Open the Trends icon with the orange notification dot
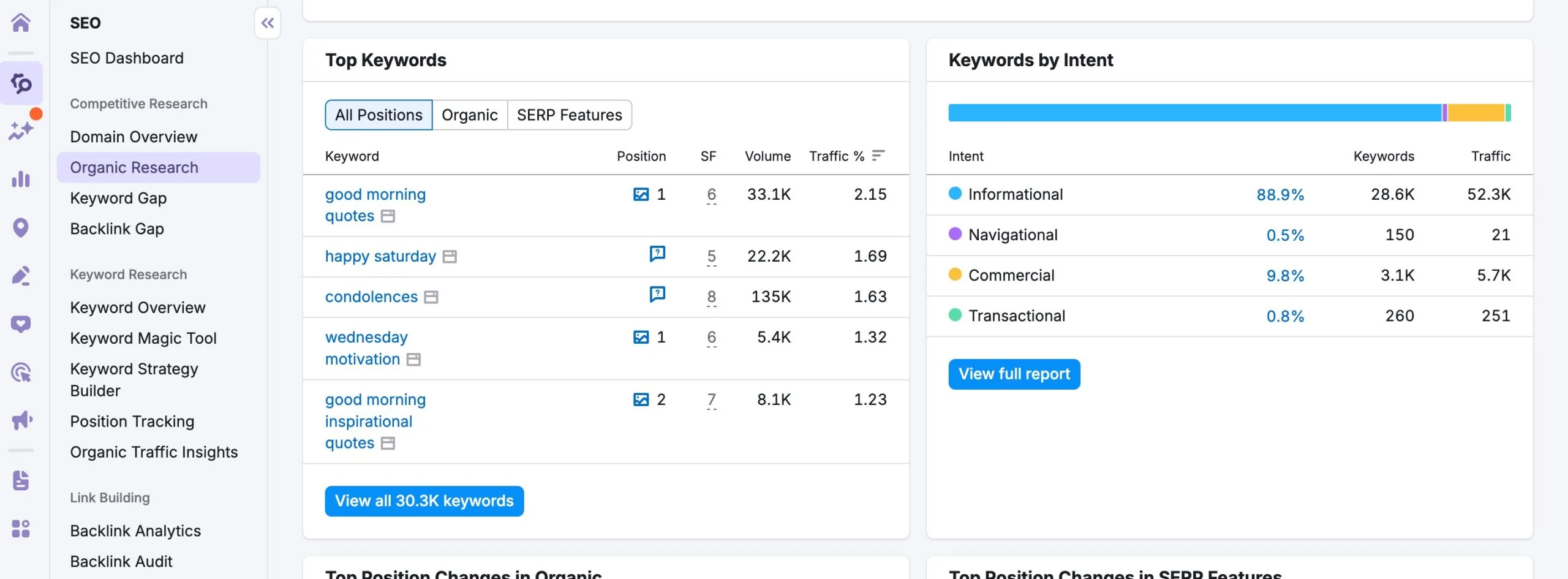1568x579 pixels. [x=21, y=131]
